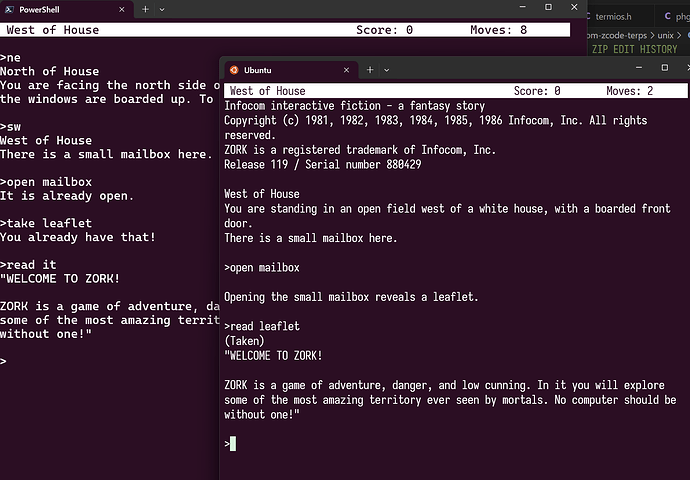Click '"WELCOME TO ZORK!' in PowerShell window
The width and height of the screenshot is (690, 480).
click(60, 279)
